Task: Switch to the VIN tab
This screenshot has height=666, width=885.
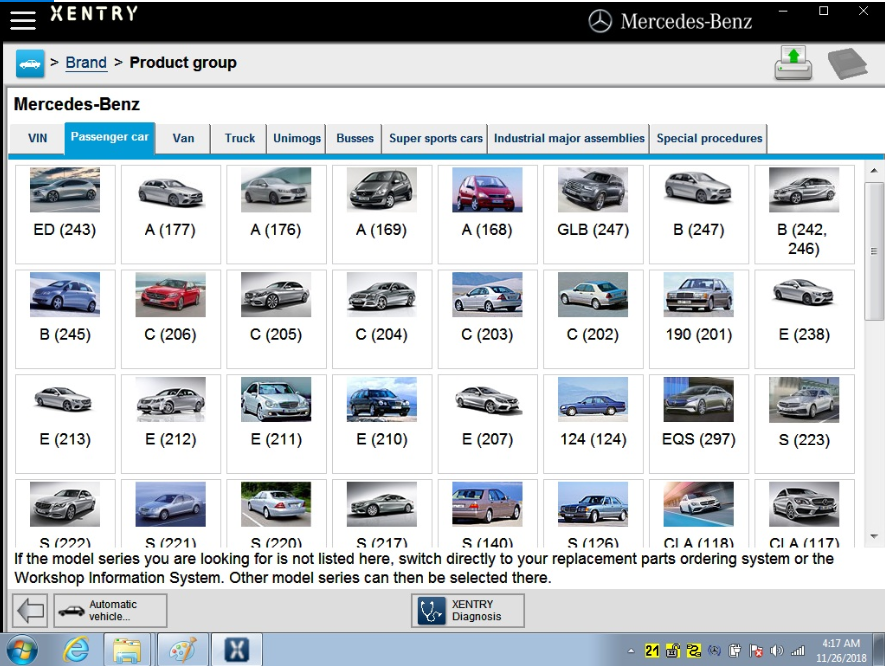Action: pyautogui.click(x=37, y=138)
